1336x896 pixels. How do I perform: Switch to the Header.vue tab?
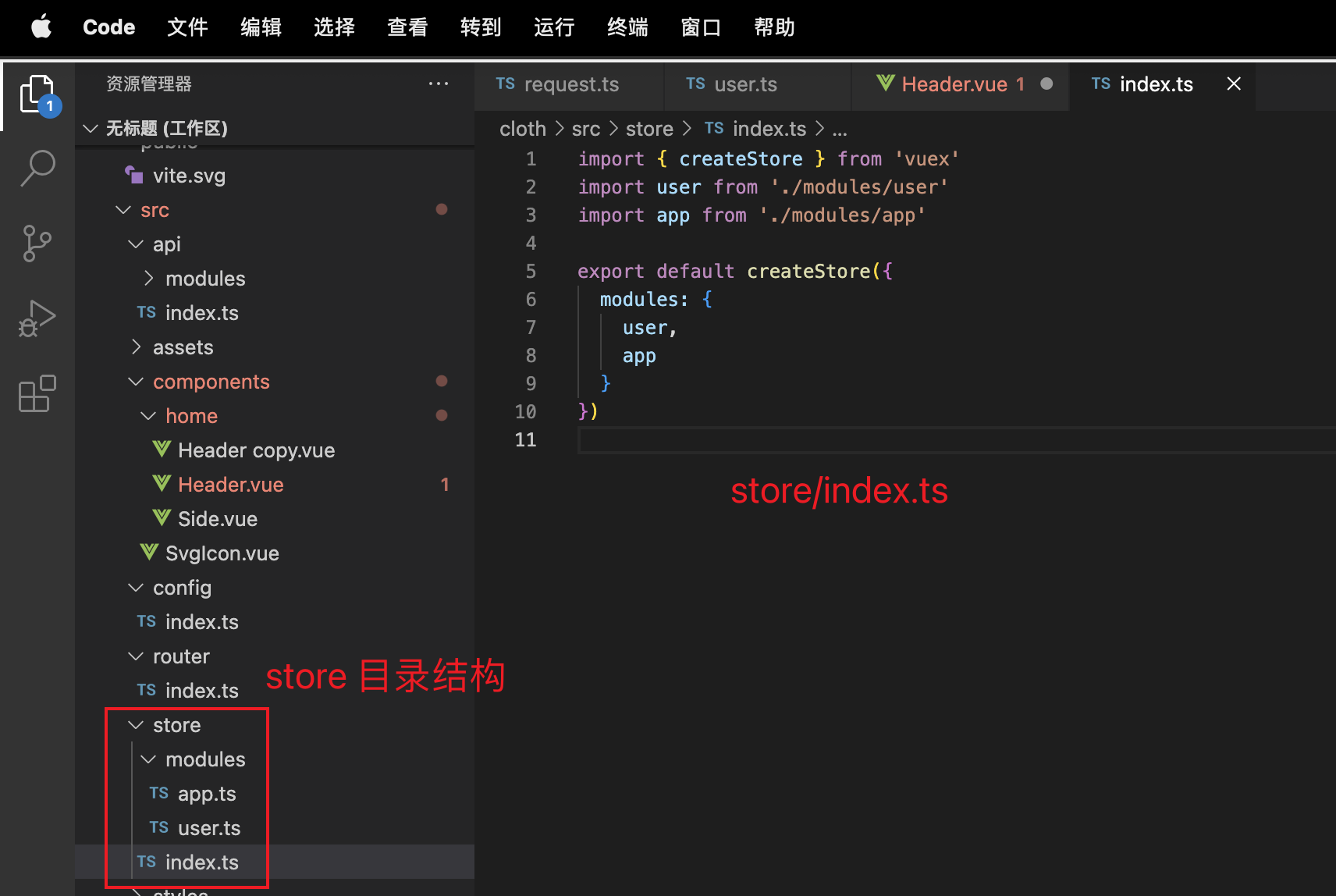click(961, 84)
